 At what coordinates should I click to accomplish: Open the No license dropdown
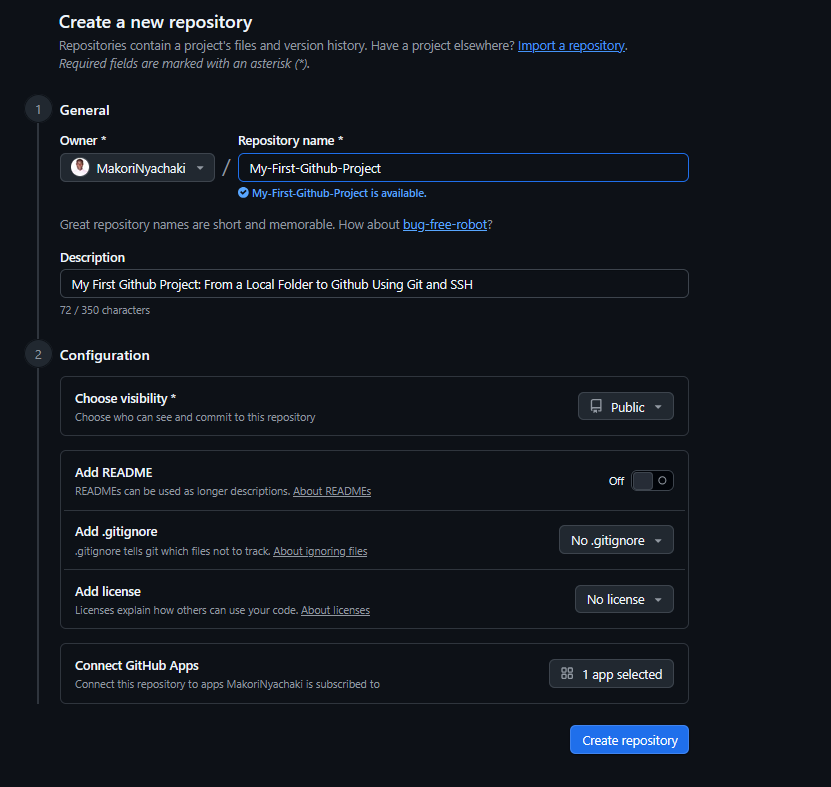[x=624, y=599]
